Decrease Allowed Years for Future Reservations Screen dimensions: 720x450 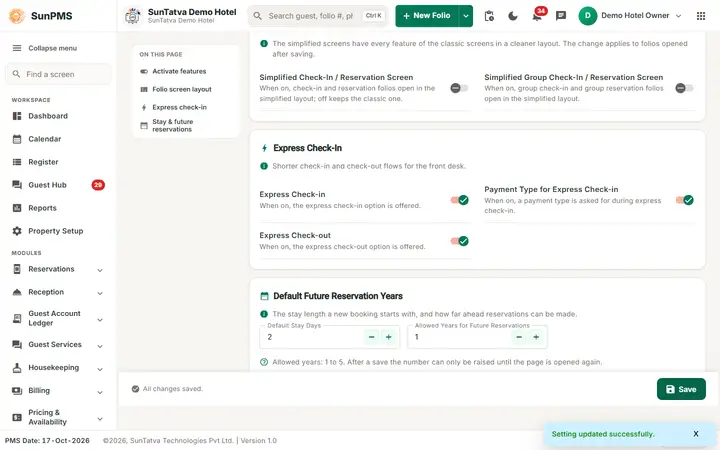(x=519, y=337)
